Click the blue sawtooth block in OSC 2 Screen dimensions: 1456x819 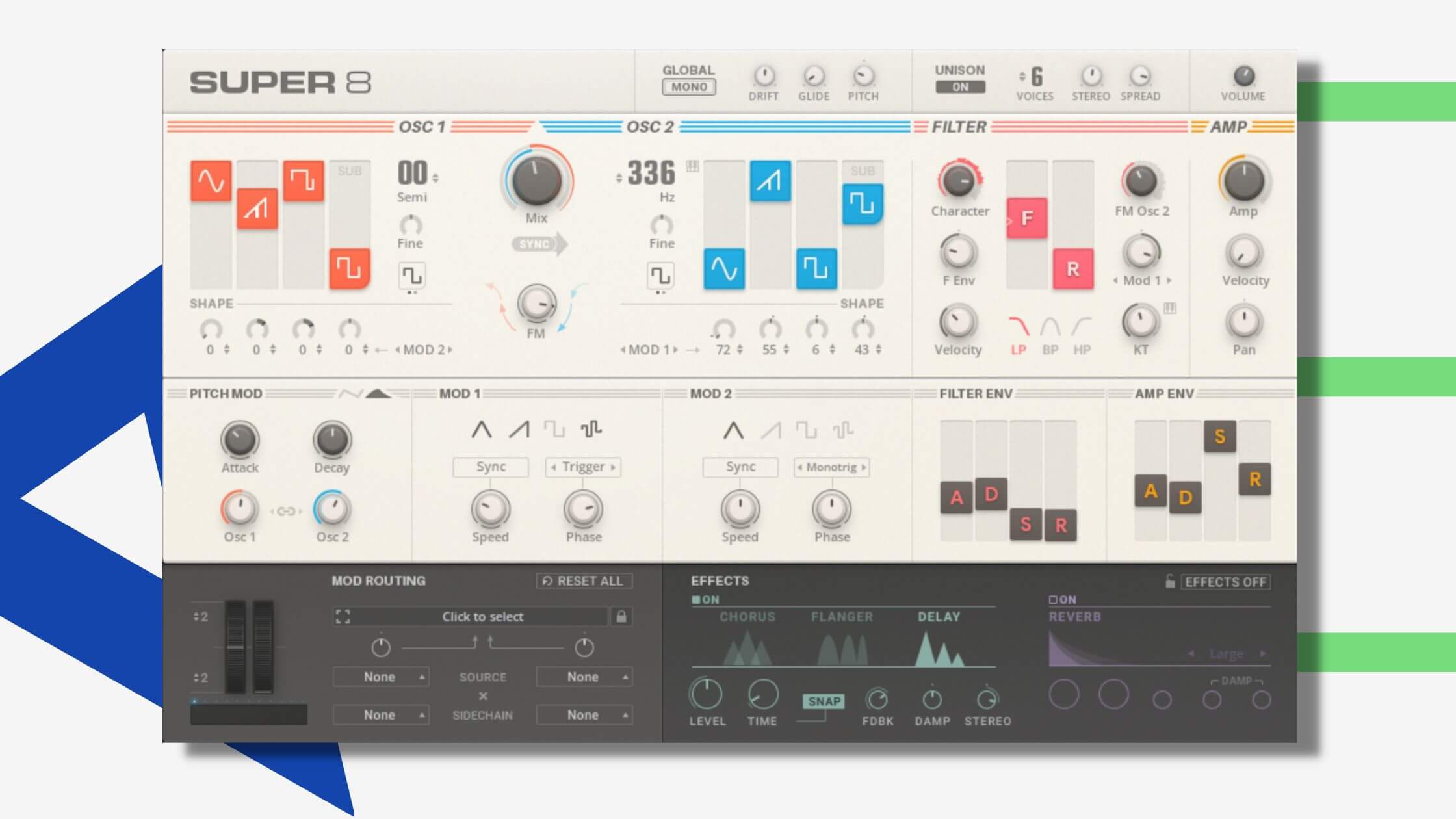click(770, 180)
